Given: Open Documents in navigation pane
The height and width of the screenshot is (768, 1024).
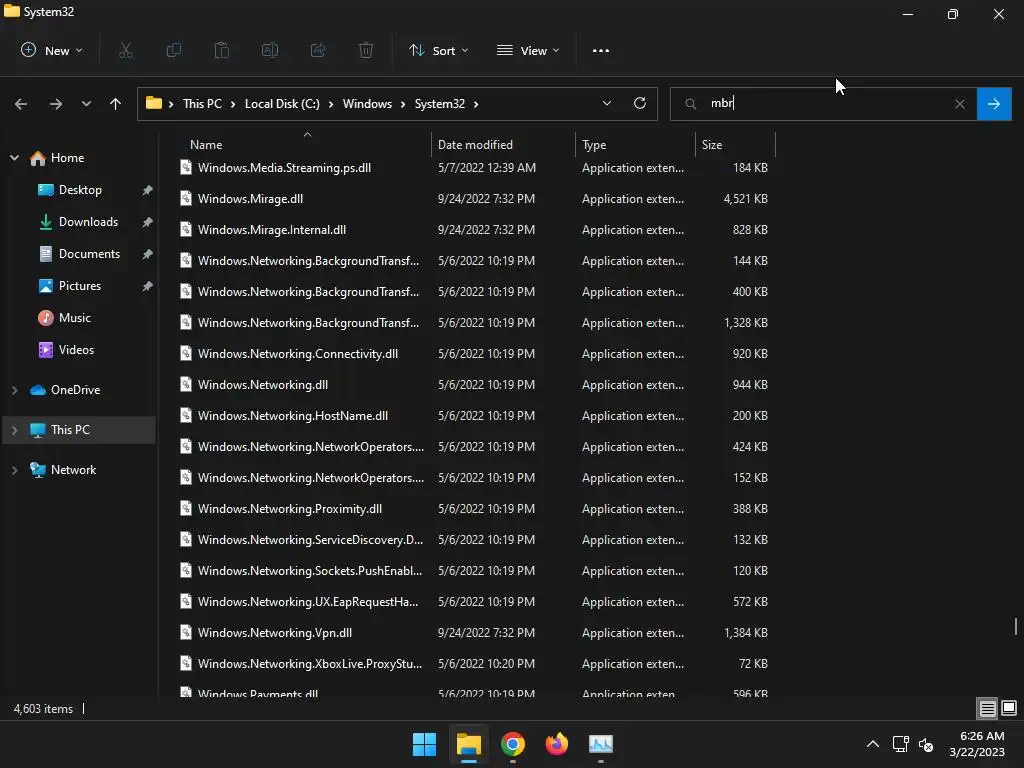Looking at the screenshot, I should [x=89, y=254].
